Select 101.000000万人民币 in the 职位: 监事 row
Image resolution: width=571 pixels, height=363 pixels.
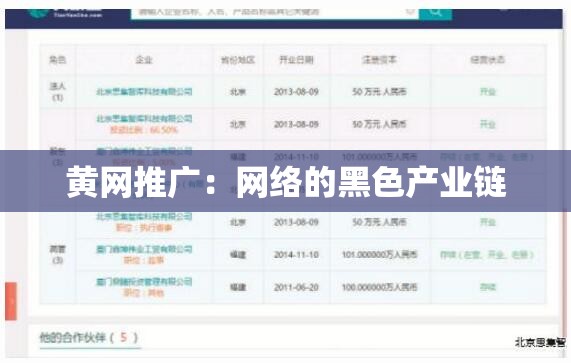(379, 255)
